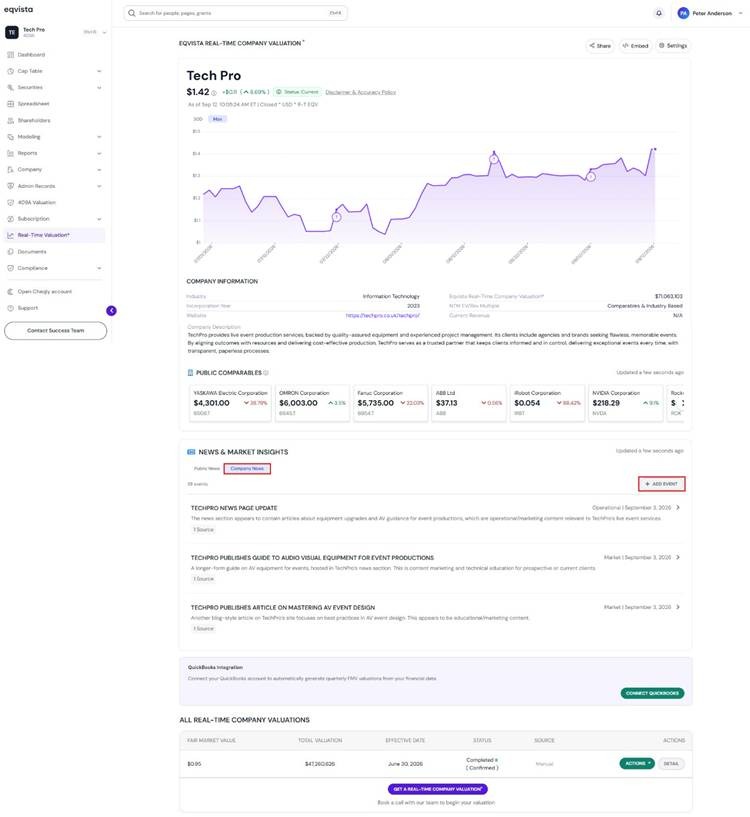Screen dimensions: 750x817
Task: Click Connect QuickBooks button
Action: [652, 693]
